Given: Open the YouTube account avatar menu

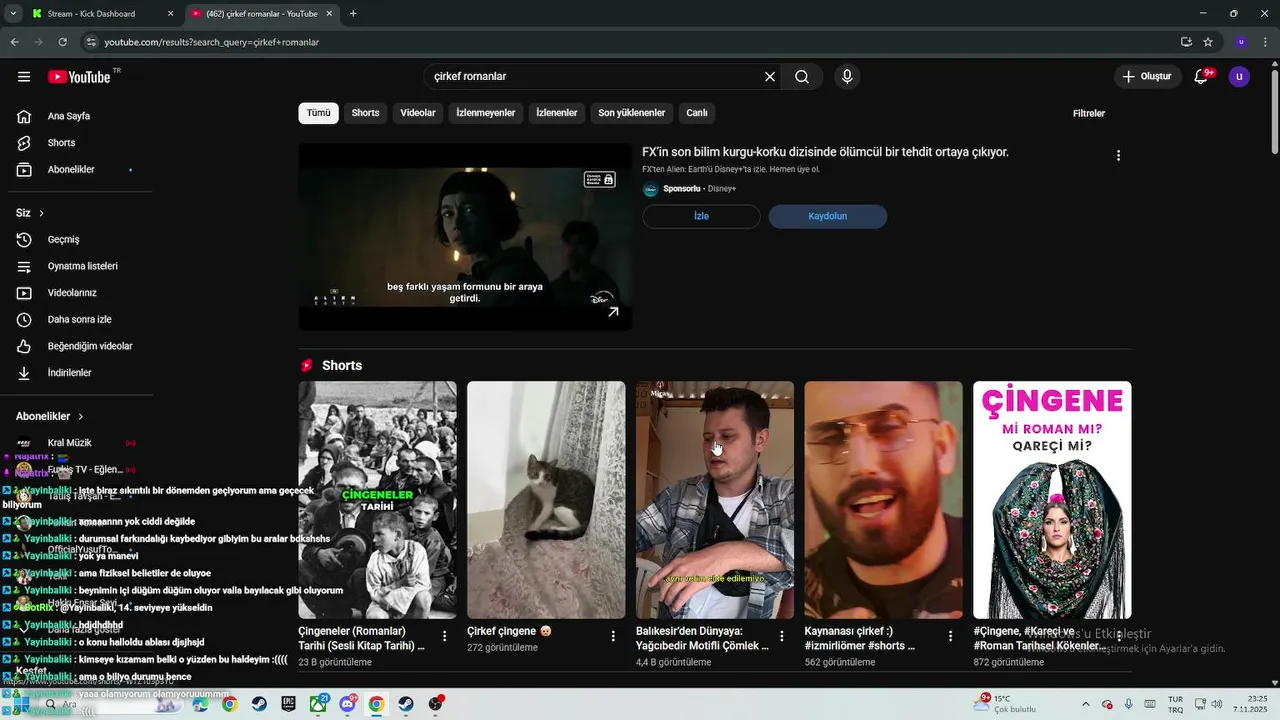Looking at the screenshot, I should tap(1239, 77).
